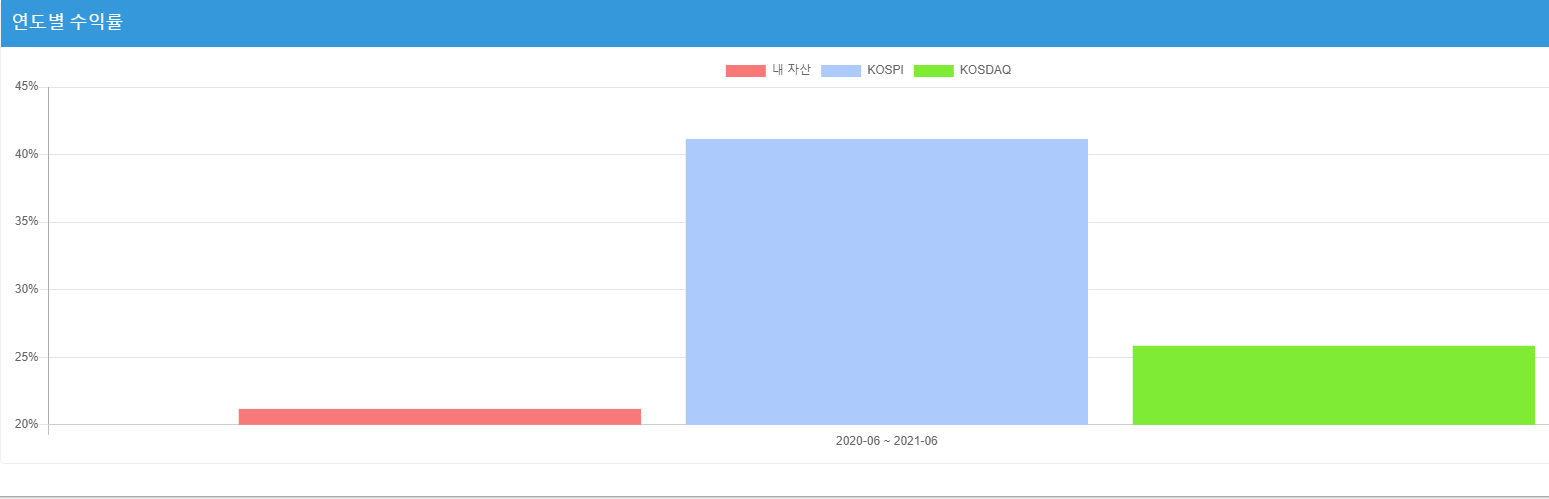1549x499 pixels.
Task: Toggle the 내 자산 legend color box
Action: (745, 70)
